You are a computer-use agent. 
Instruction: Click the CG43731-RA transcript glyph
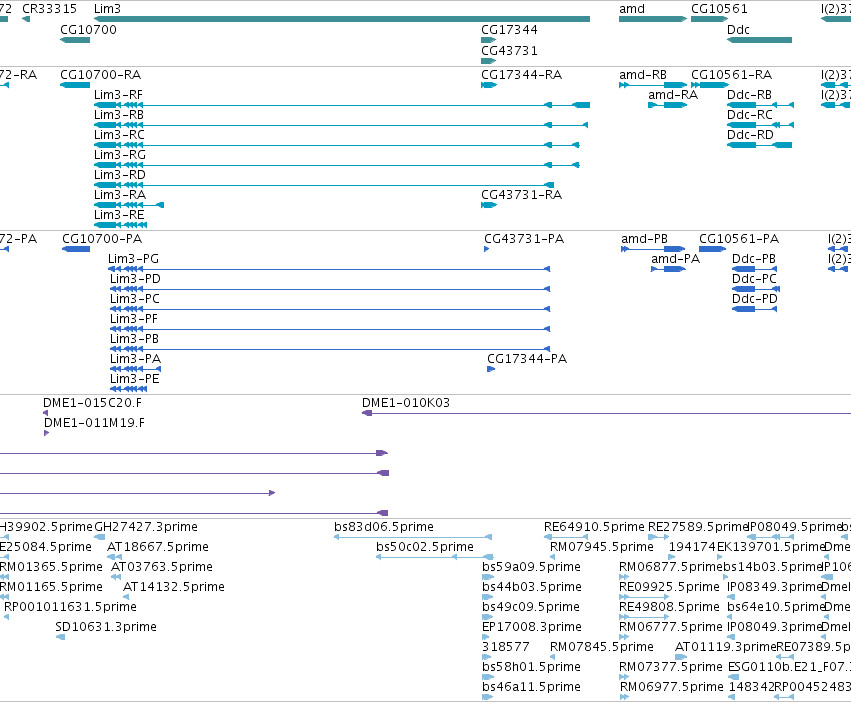click(x=489, y=205)
